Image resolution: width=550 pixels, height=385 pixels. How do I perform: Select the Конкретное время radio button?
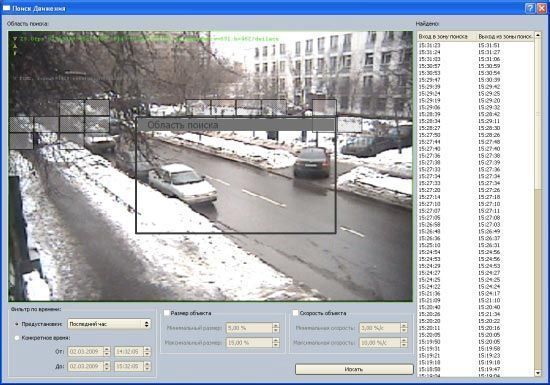pos(17,338)
